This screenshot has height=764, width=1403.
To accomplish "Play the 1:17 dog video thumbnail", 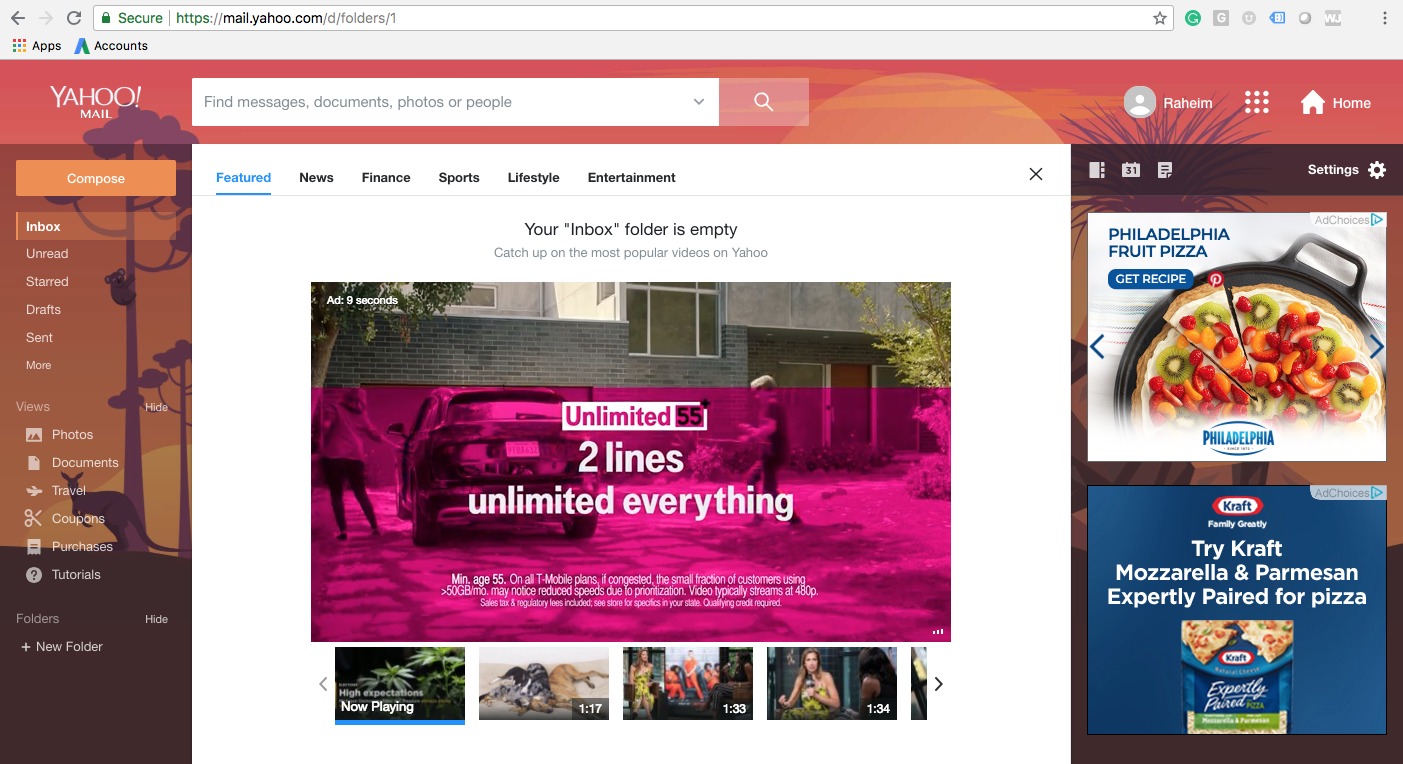I will point(544,684).
